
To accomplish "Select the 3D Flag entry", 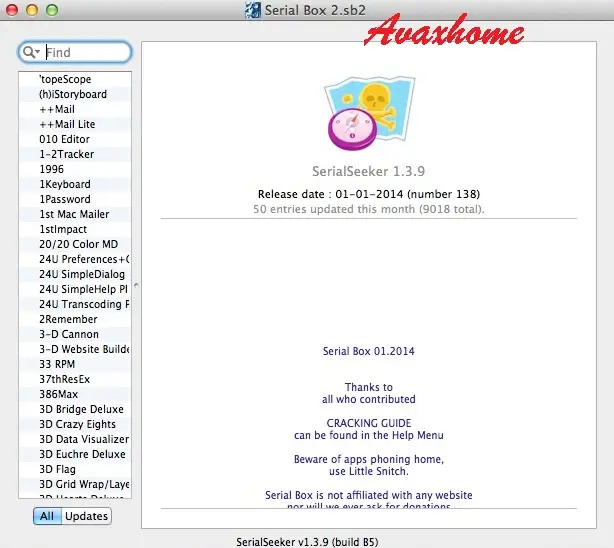I will [75, 469].
